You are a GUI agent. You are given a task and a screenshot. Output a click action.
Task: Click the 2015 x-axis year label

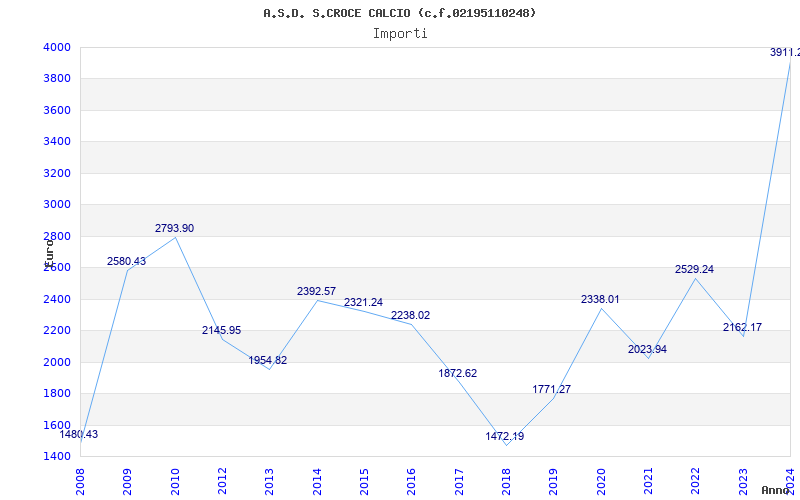click(364, 482)
